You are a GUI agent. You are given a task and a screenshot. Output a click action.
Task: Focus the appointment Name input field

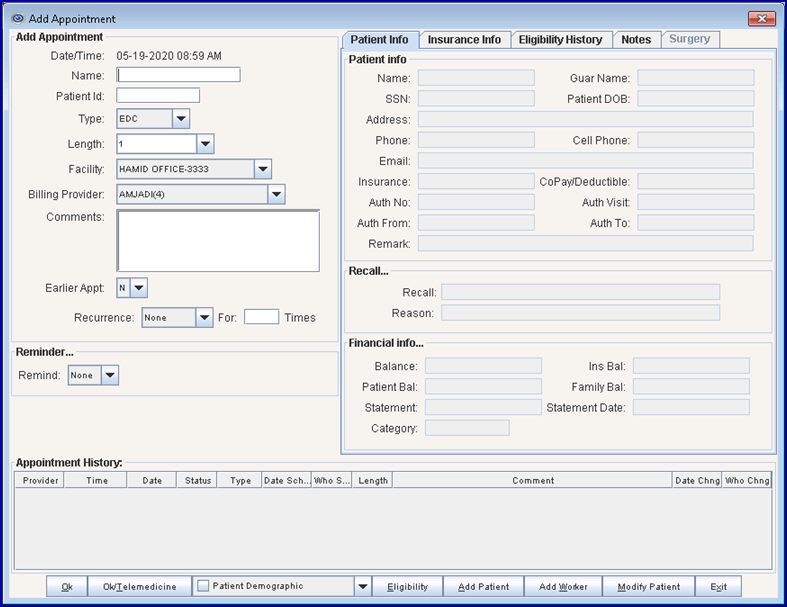(x=178, y=75)
